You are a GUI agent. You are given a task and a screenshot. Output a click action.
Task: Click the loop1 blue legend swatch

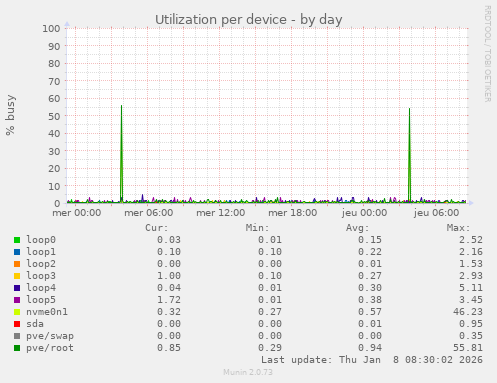[x=17, y=252]
